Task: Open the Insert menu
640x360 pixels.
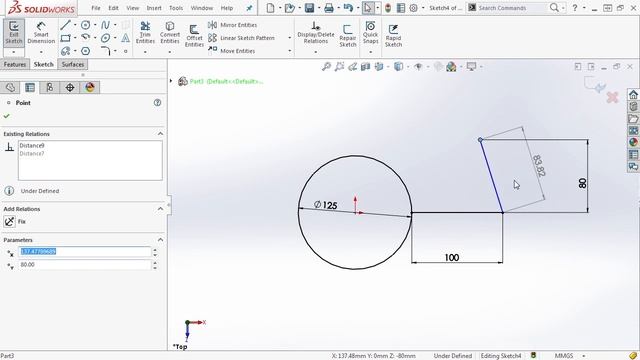Action: 154,8
